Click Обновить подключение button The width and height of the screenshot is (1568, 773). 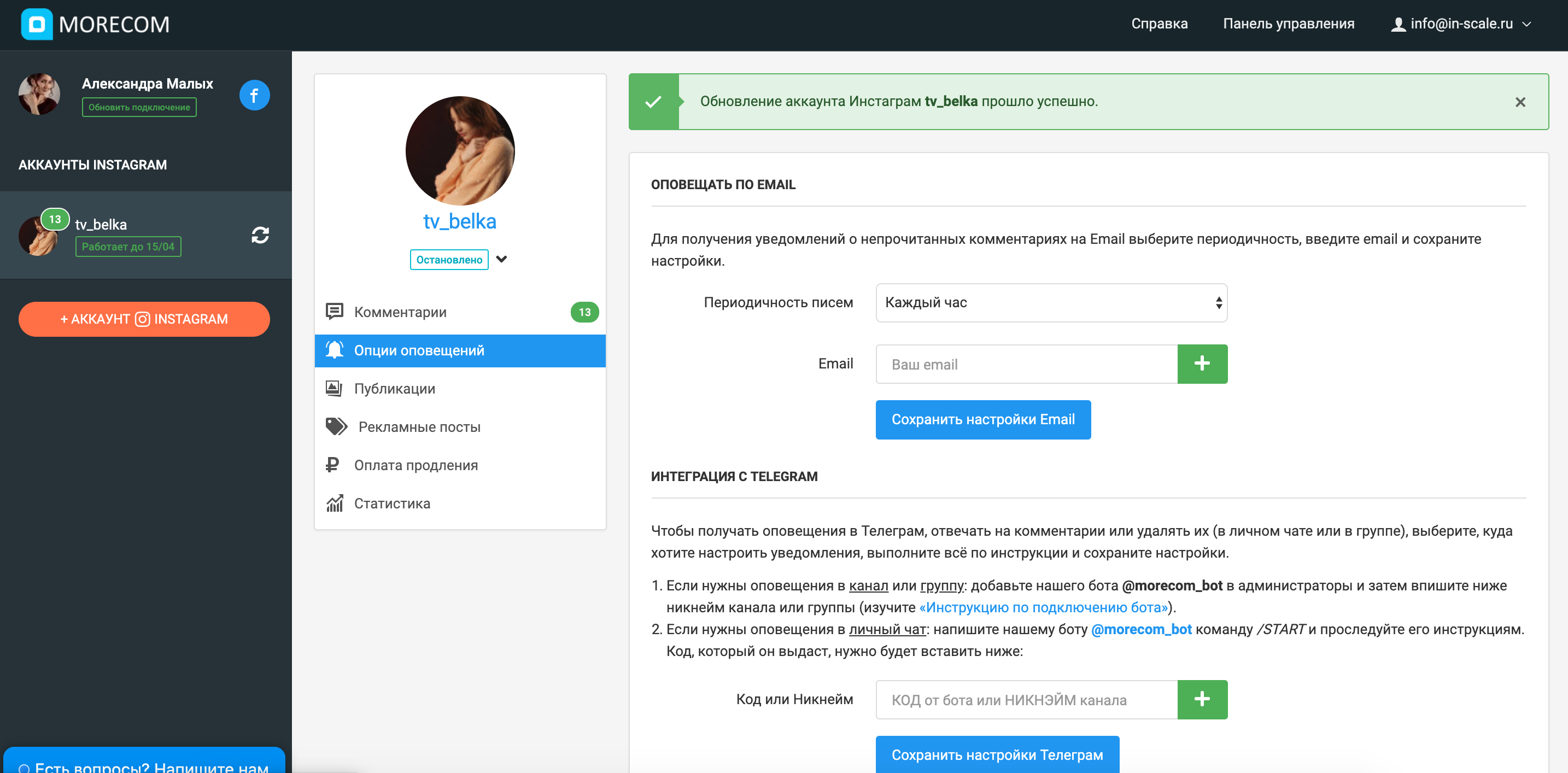[139, 107]
